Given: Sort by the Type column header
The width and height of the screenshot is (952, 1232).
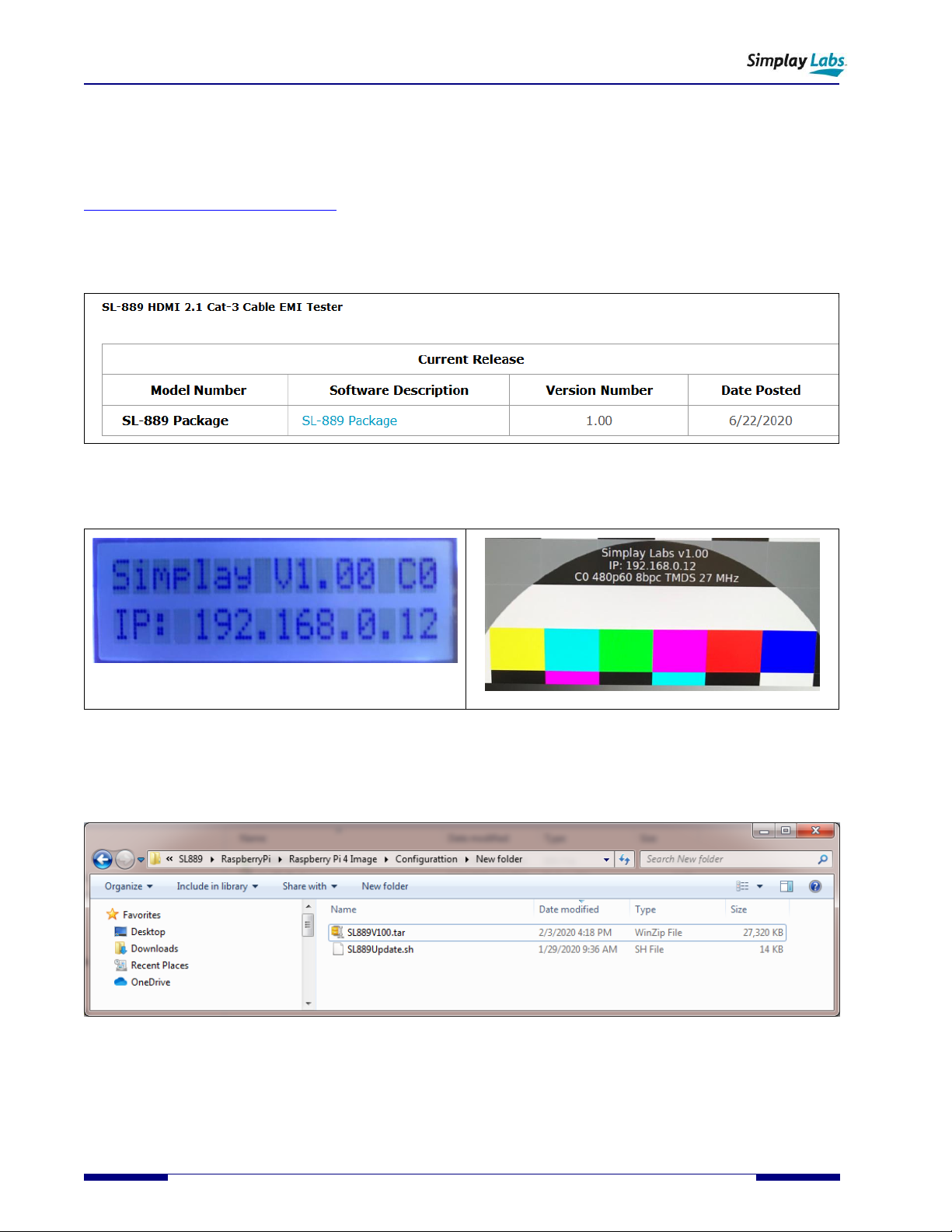Looking at the screenshot, I should pos(645,909).
